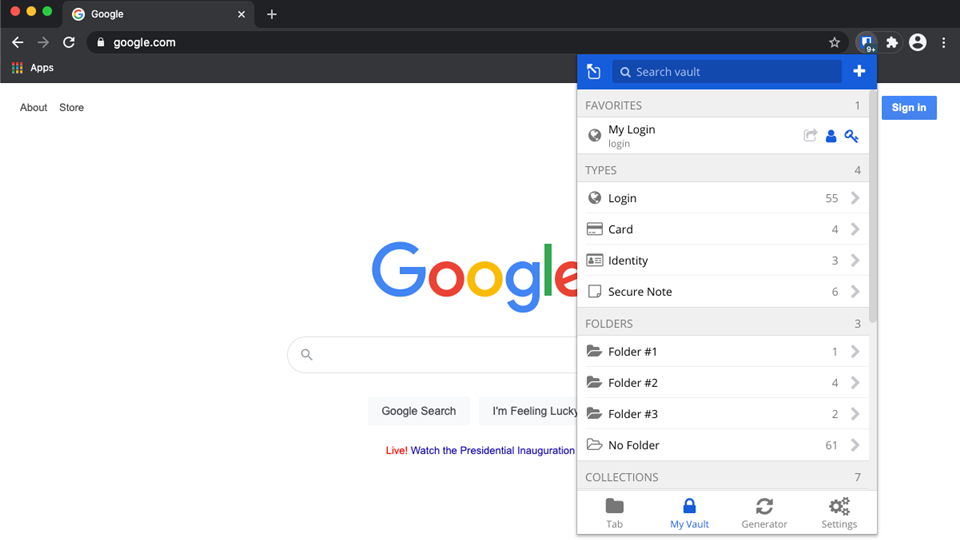Image resolution: width=960 pixels, height=540 pixels.
Task: Add a new vault item with plus icon
Action: point(859,72)
